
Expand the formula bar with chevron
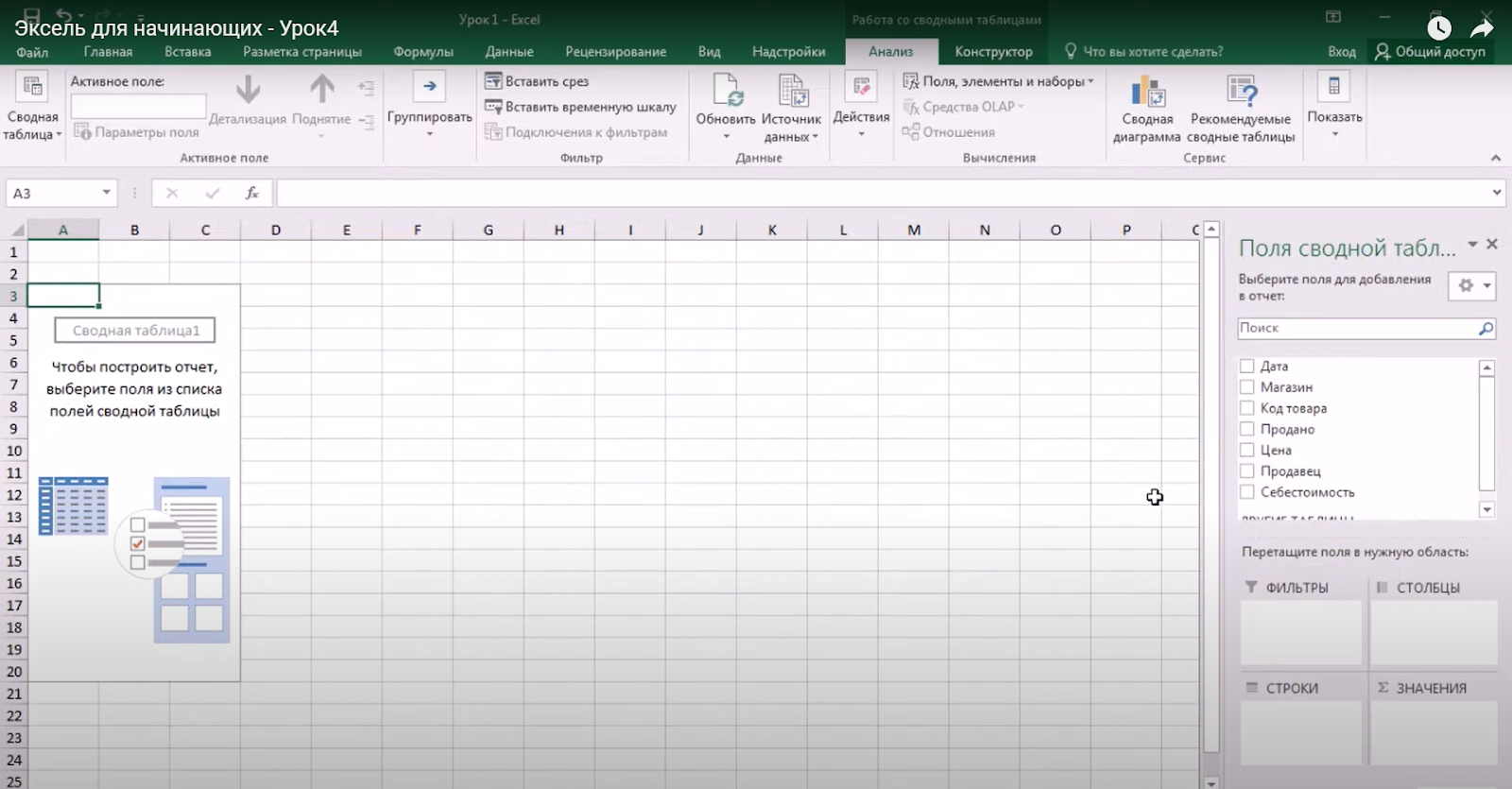1497,193
